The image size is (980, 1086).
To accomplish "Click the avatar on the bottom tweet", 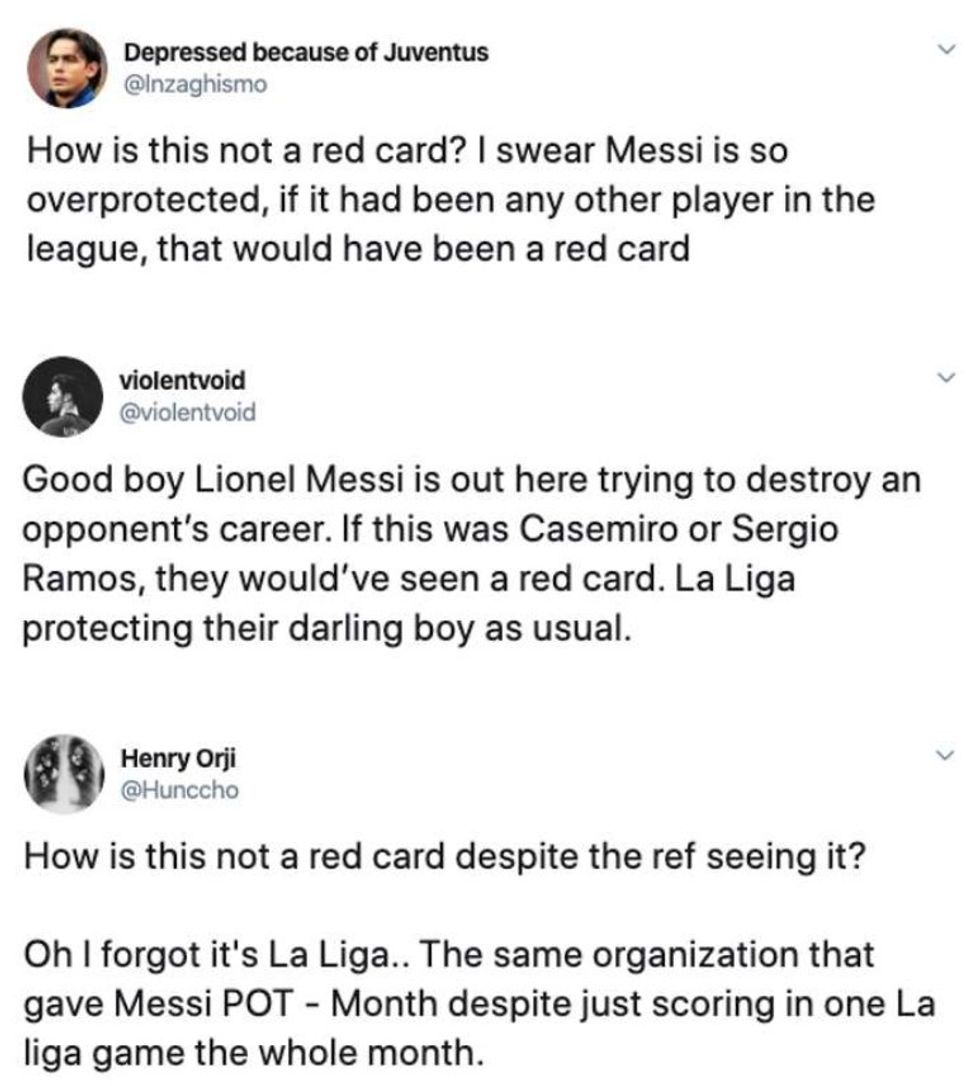I will click(x=62, y=772).
